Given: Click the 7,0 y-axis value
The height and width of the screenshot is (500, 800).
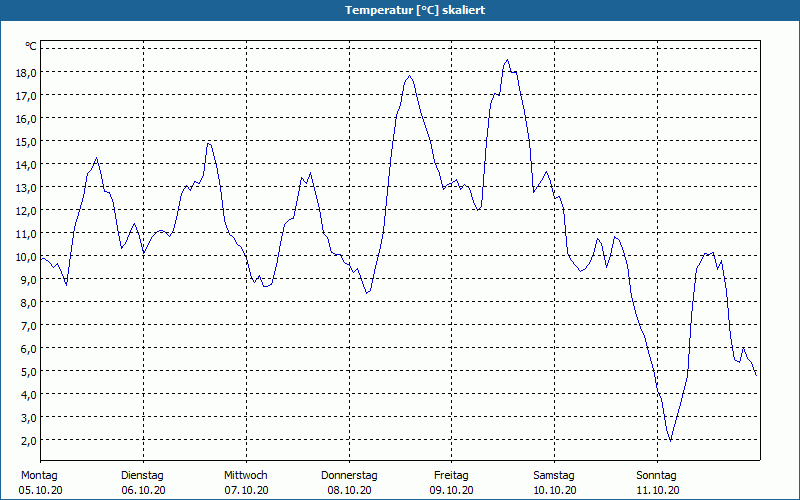Looking at the screenshot, I should pyautogui.click(x=29, y=326).
